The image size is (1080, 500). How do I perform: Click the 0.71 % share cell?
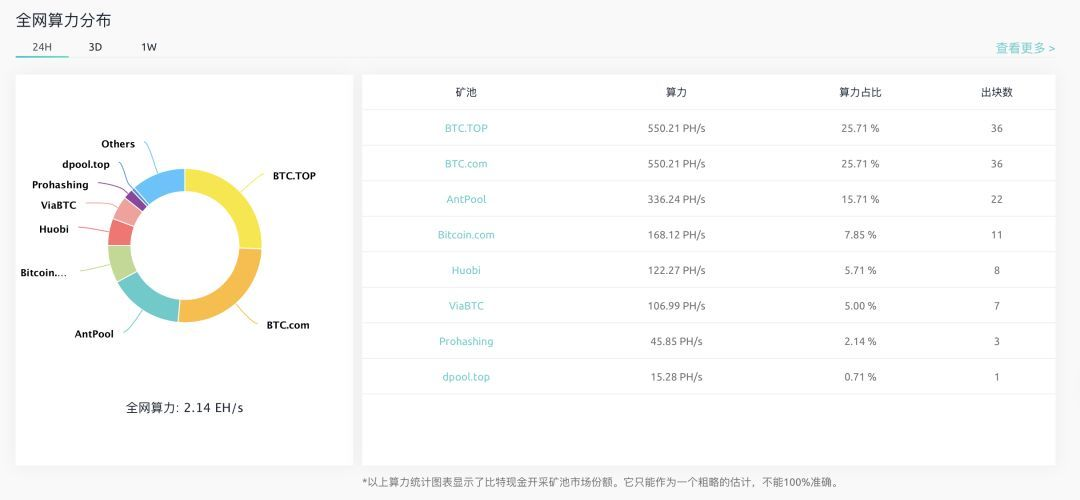860,377
